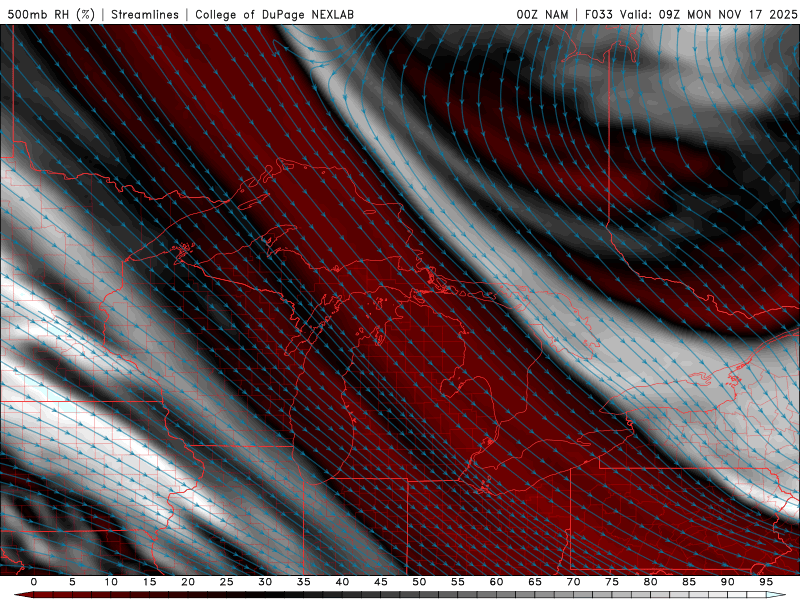Click the "500mb RH (%)" title text

click(51, 14)
